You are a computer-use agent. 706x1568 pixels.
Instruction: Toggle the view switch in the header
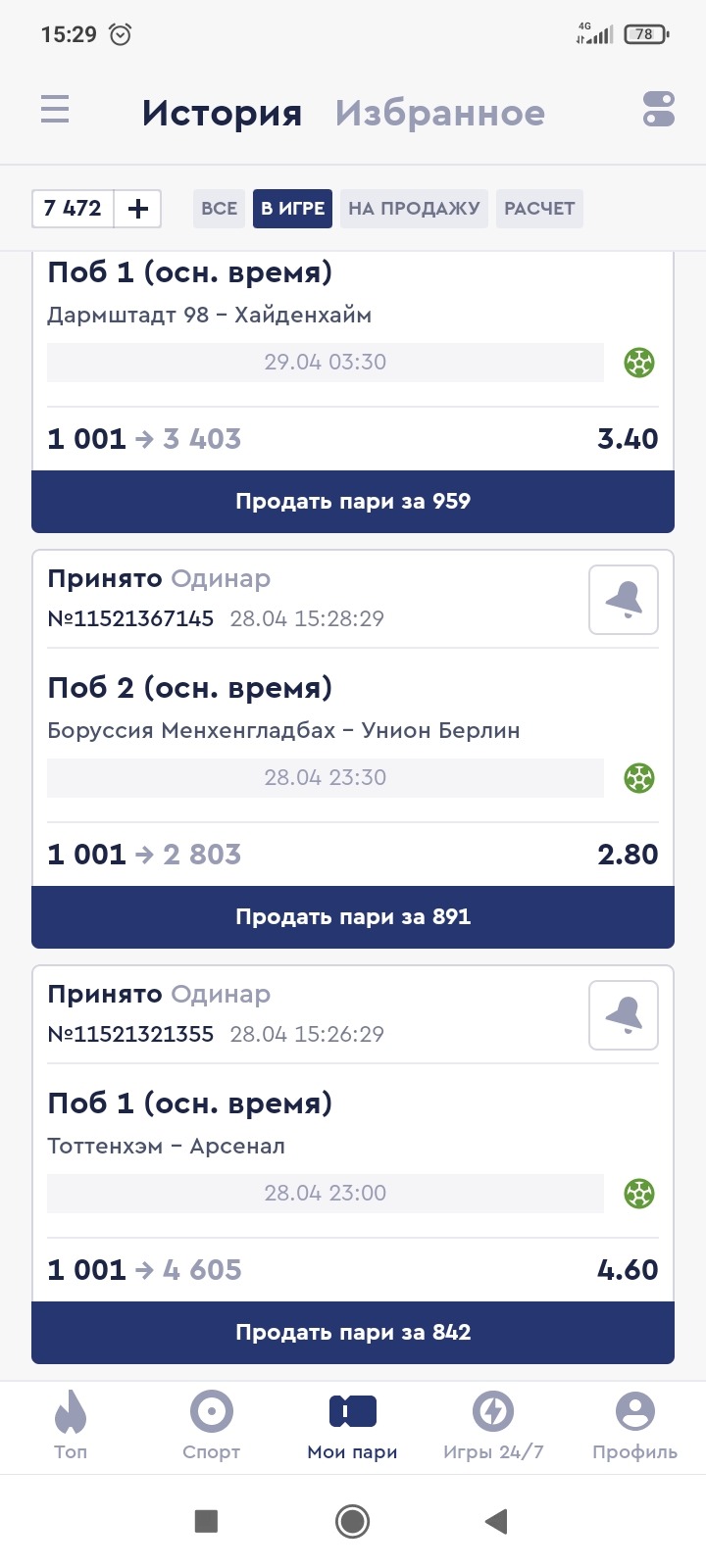659,109
